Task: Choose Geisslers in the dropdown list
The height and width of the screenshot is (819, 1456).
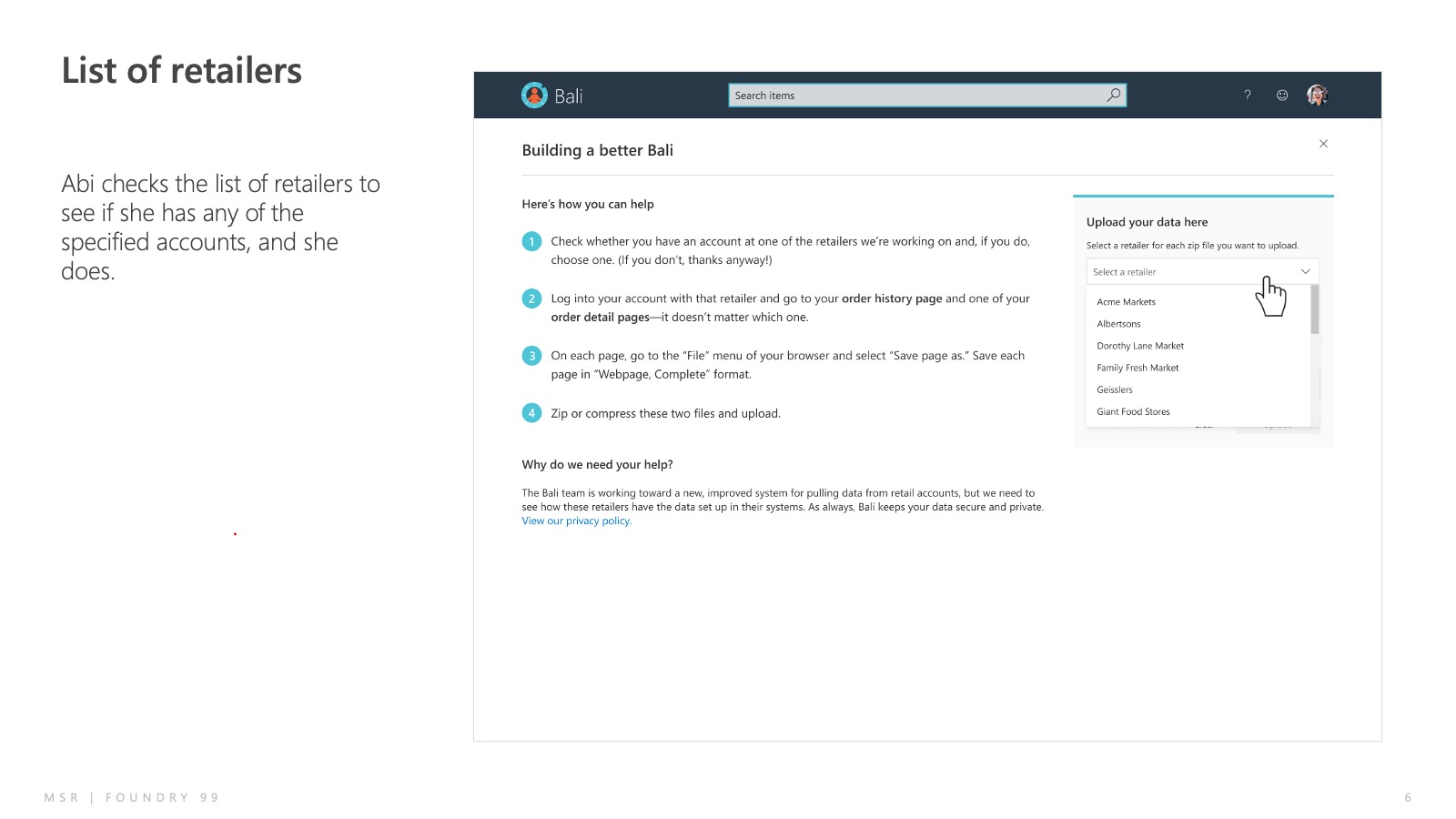Action: pos(1115,389)
